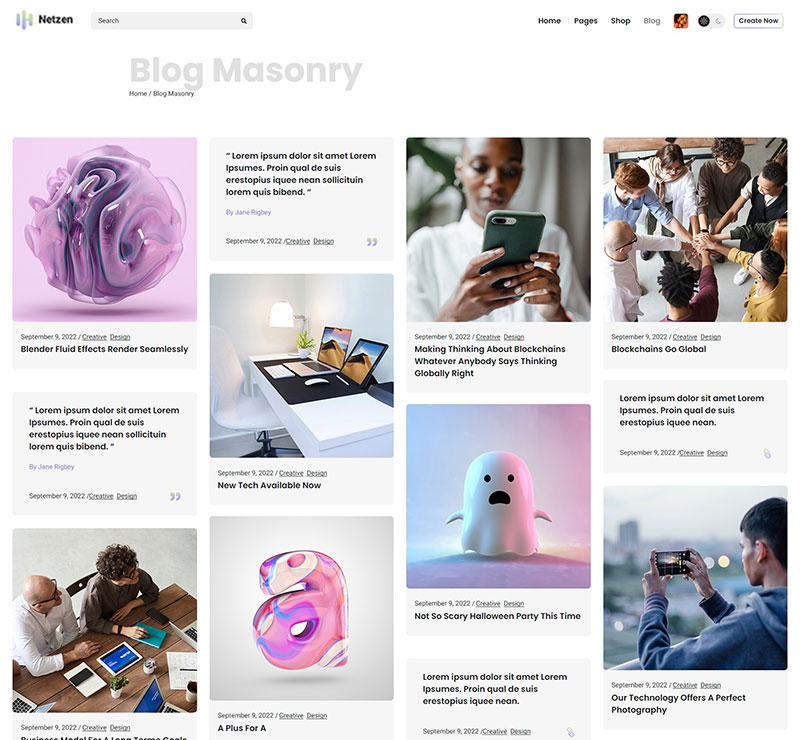Focus the Search input field

click(171, 21)
